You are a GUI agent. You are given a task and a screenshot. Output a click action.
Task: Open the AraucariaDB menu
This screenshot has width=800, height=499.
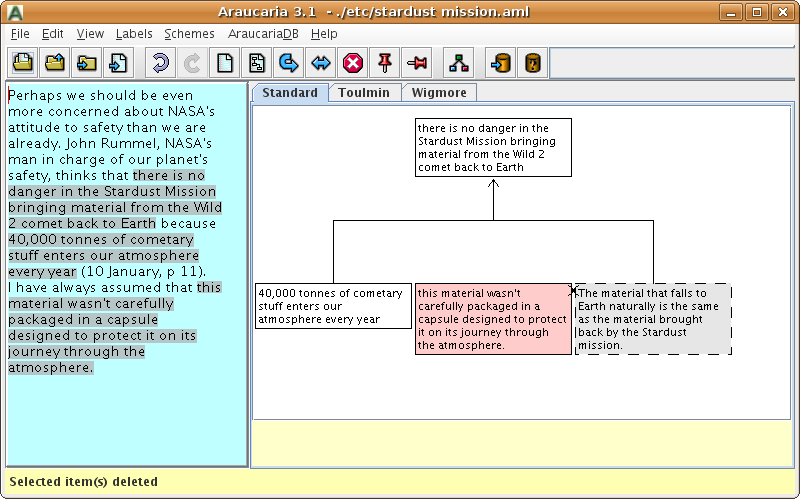263,34
